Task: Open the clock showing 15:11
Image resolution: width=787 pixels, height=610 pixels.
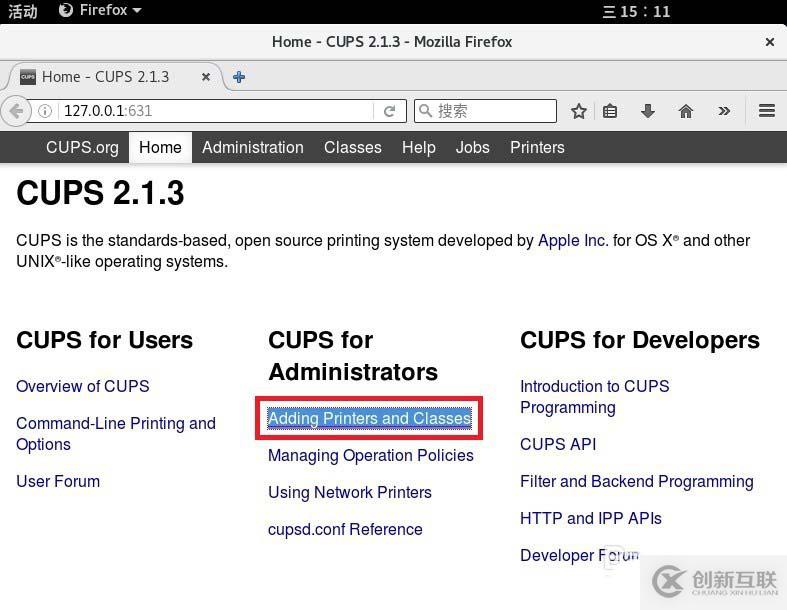Action: 636,11
